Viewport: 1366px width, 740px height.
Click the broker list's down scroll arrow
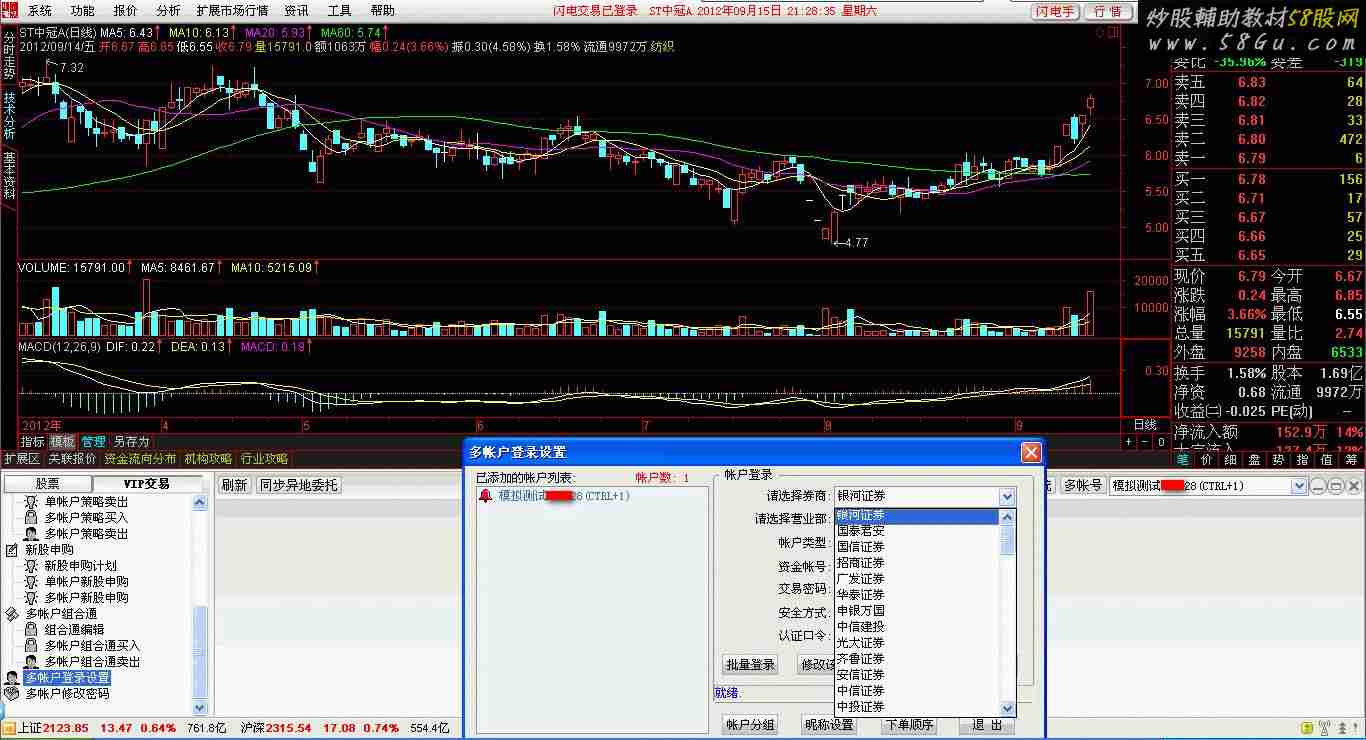[1007, 708]
